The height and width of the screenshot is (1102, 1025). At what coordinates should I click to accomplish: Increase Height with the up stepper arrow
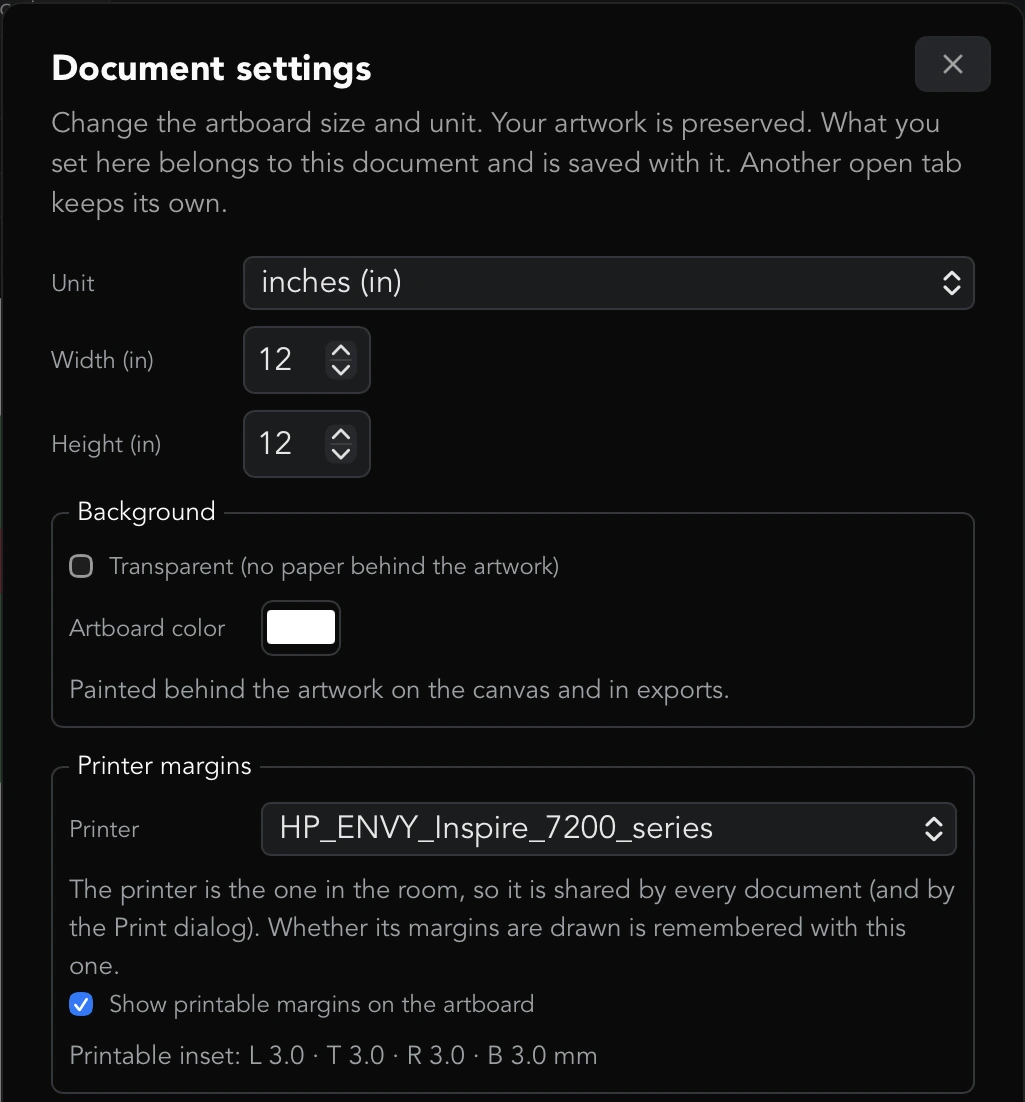point(341,434)
